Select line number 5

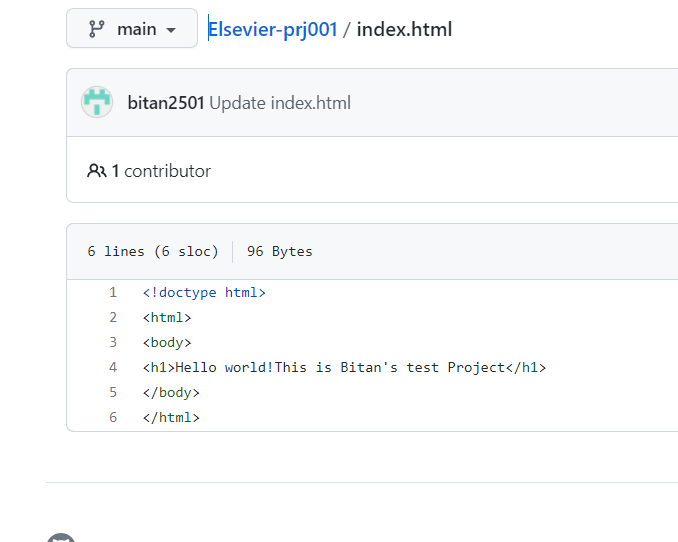(x=113, y=392)
